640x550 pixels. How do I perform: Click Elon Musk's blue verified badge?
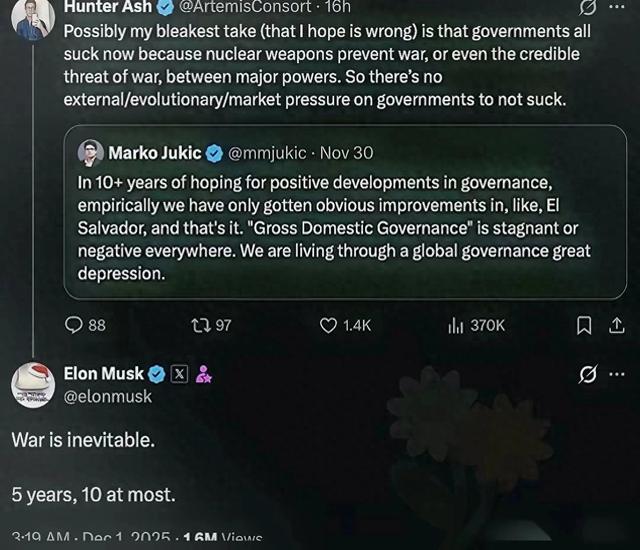(x=157, y=375)
